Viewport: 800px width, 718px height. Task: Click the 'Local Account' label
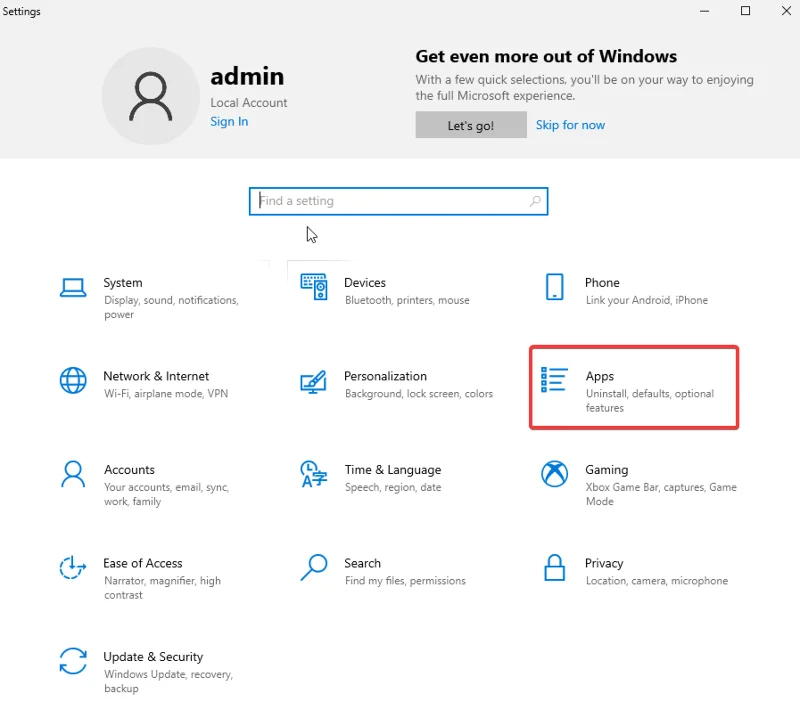pyautogui.click(x=248, y=103)
